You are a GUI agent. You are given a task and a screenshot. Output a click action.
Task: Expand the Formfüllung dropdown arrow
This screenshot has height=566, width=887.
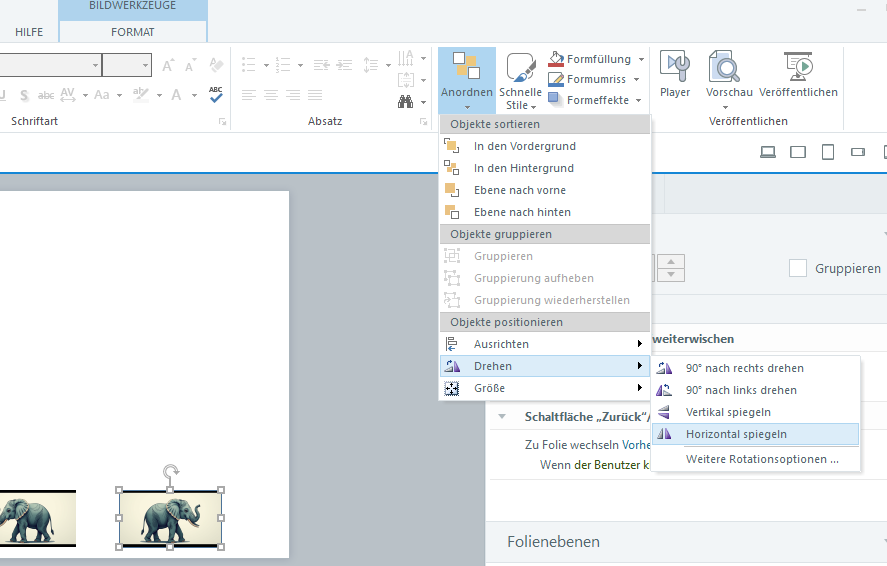point(641,59)
